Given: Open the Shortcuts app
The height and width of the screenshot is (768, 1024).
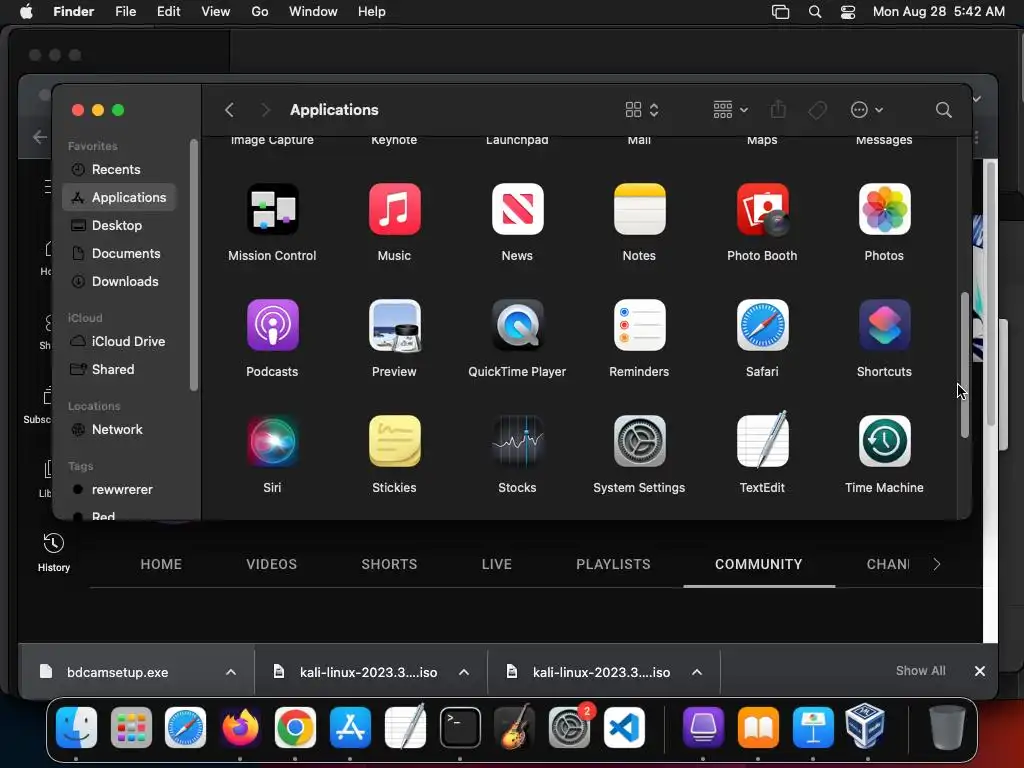Looking at the screenshot, I should (884, 325).
